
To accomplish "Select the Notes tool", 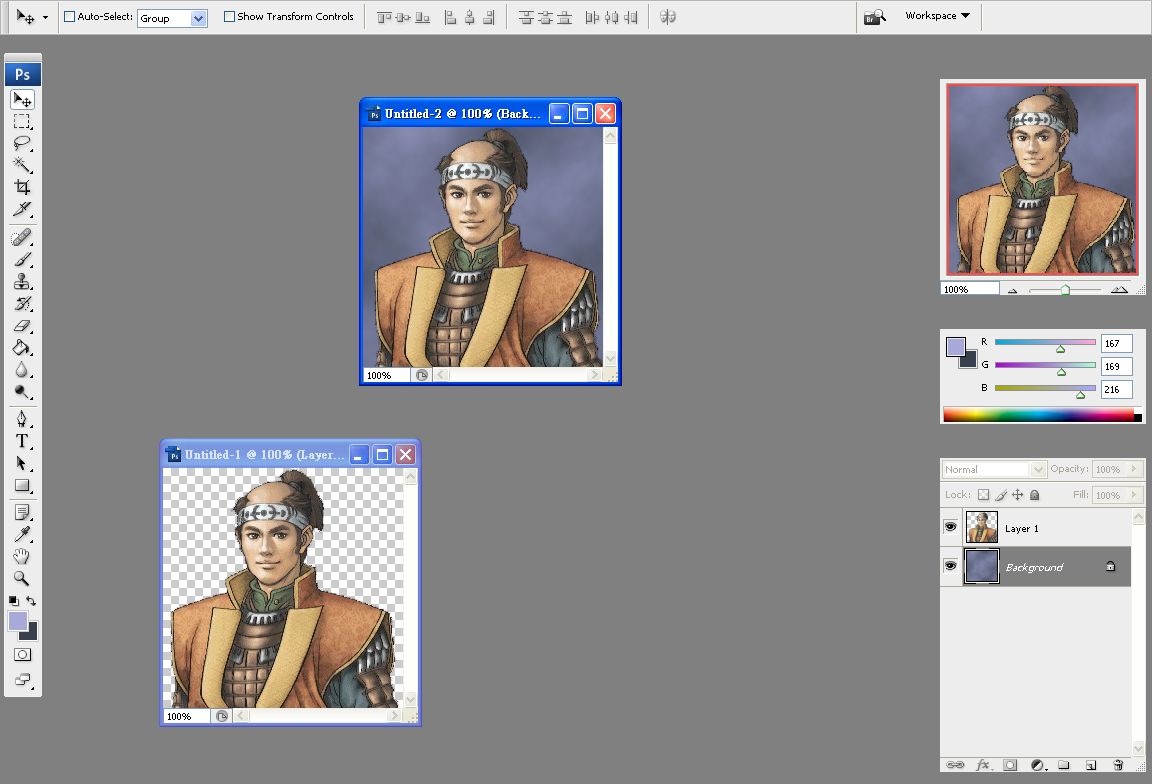I will [x=22, y=512].
